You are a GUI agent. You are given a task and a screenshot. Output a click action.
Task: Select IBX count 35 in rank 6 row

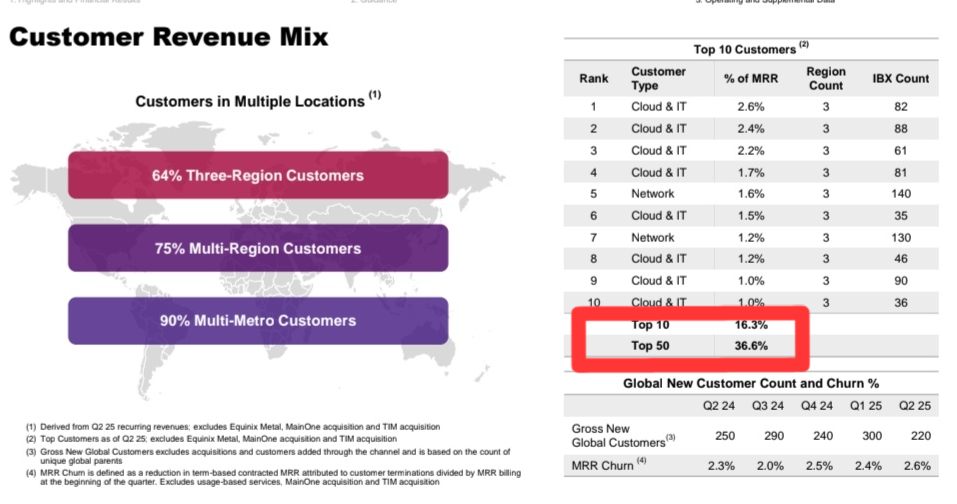click(901, 215)
